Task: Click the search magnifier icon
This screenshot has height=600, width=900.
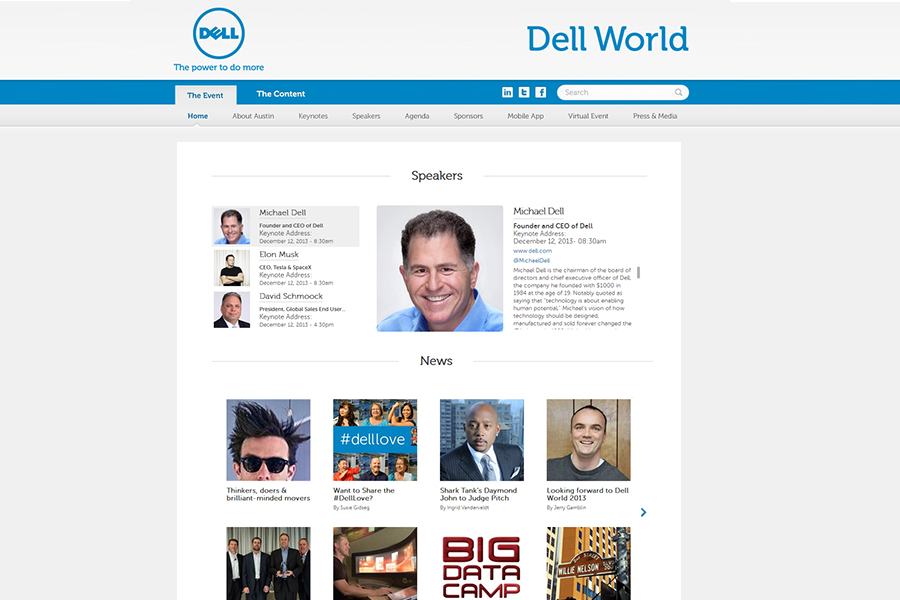Action: [x=678, y=92]
